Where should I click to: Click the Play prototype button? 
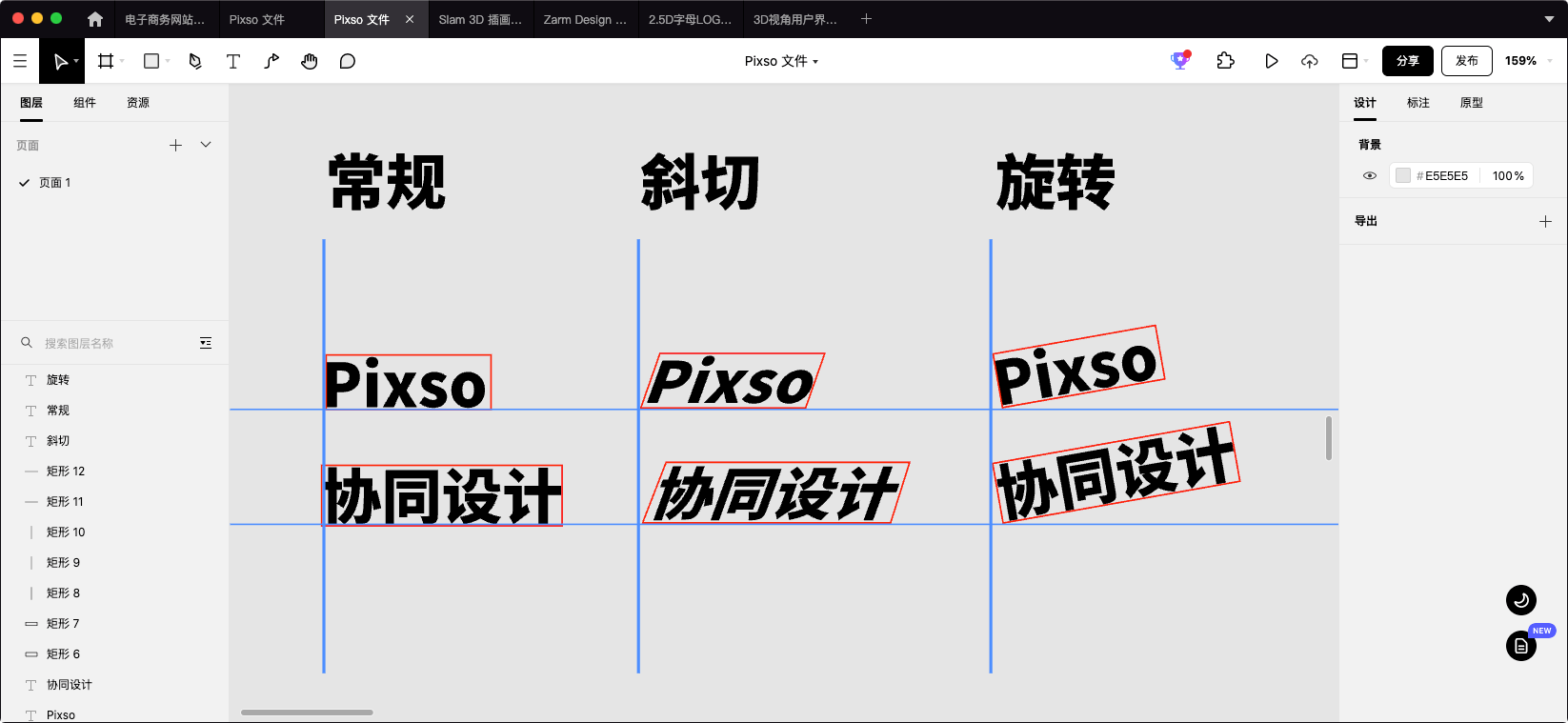click(1272, 61)
